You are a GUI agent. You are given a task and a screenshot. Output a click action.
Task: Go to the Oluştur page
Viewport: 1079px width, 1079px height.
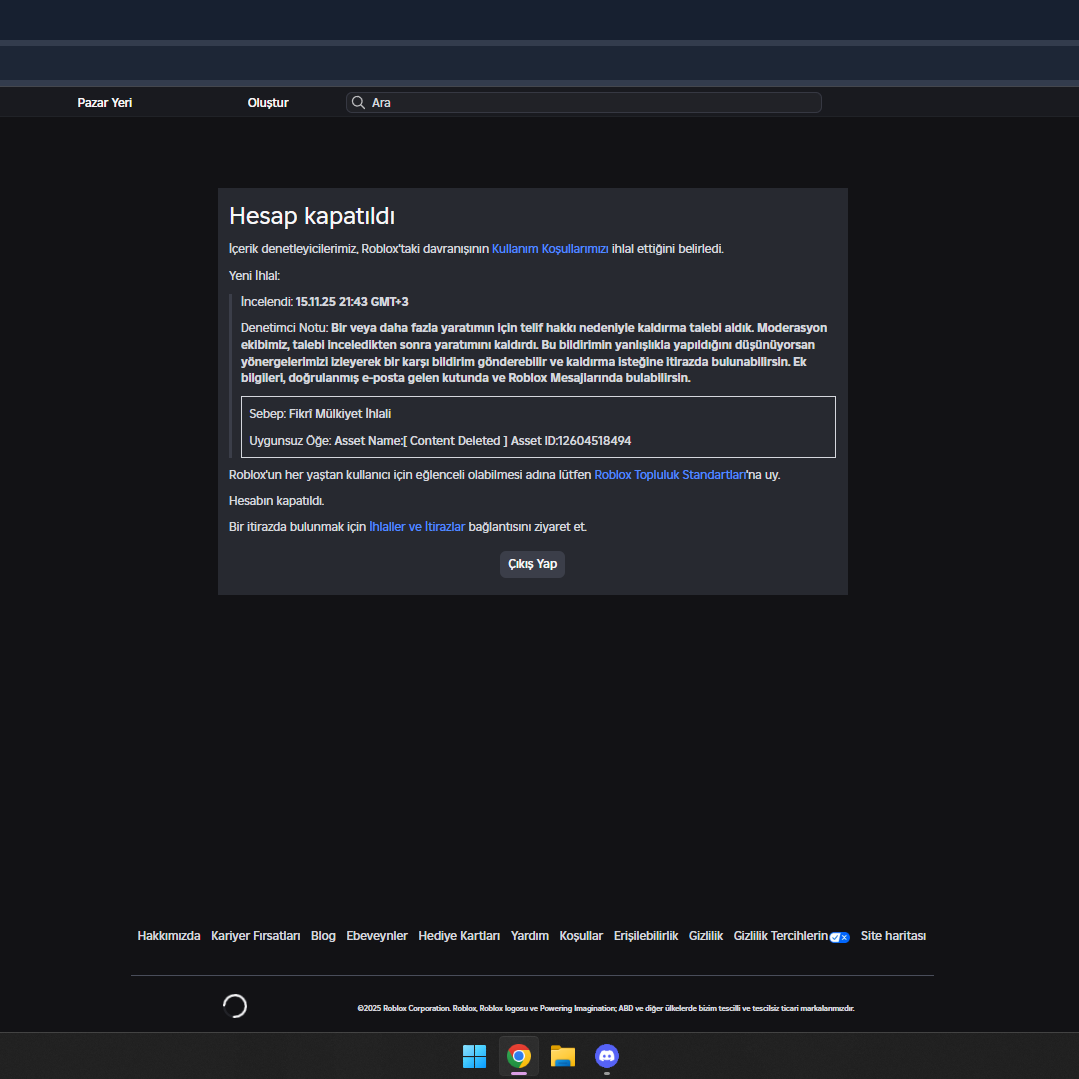(x=268, y=103)
